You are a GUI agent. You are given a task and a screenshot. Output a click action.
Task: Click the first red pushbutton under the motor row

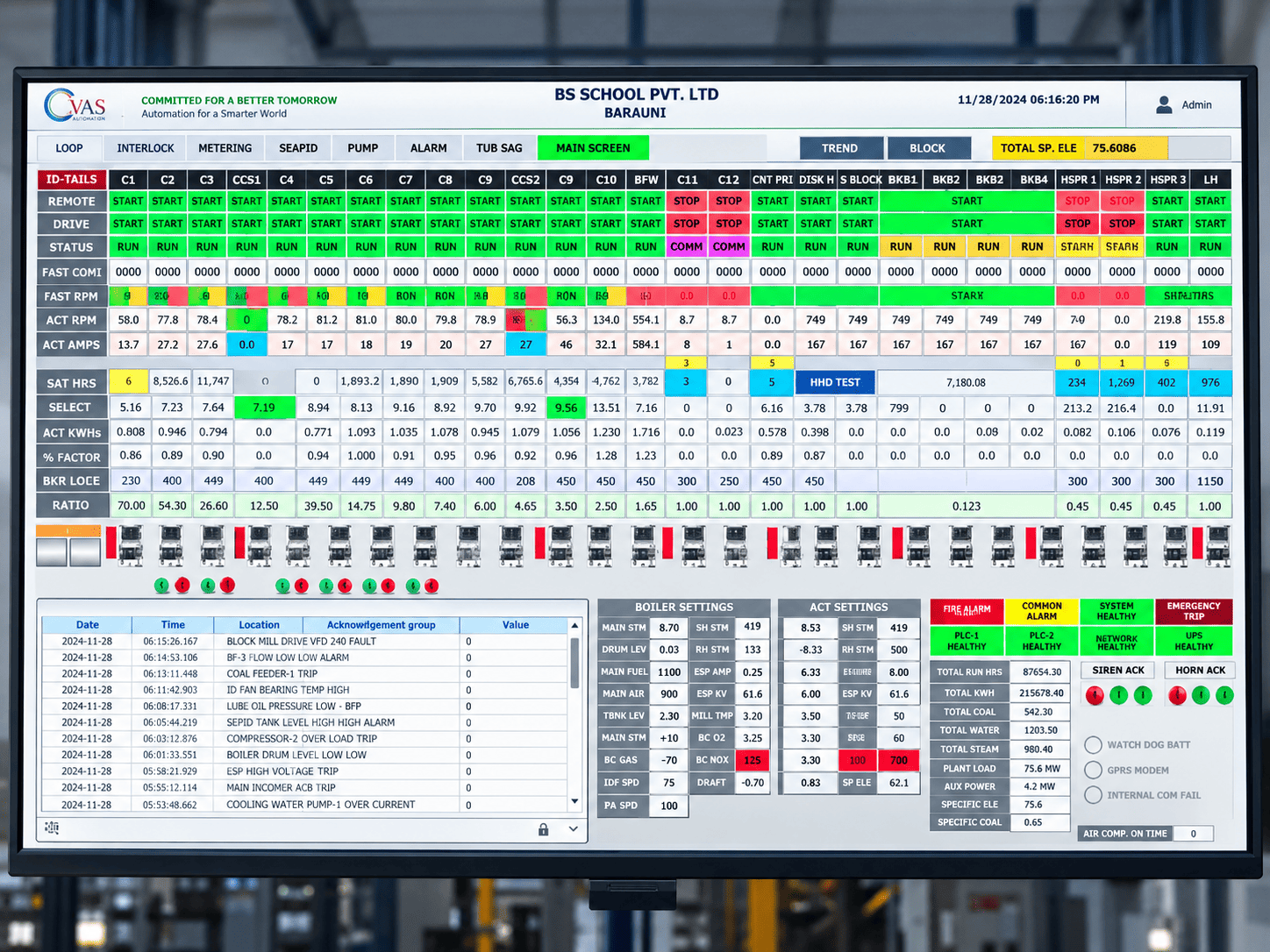[x=182, y=586]
